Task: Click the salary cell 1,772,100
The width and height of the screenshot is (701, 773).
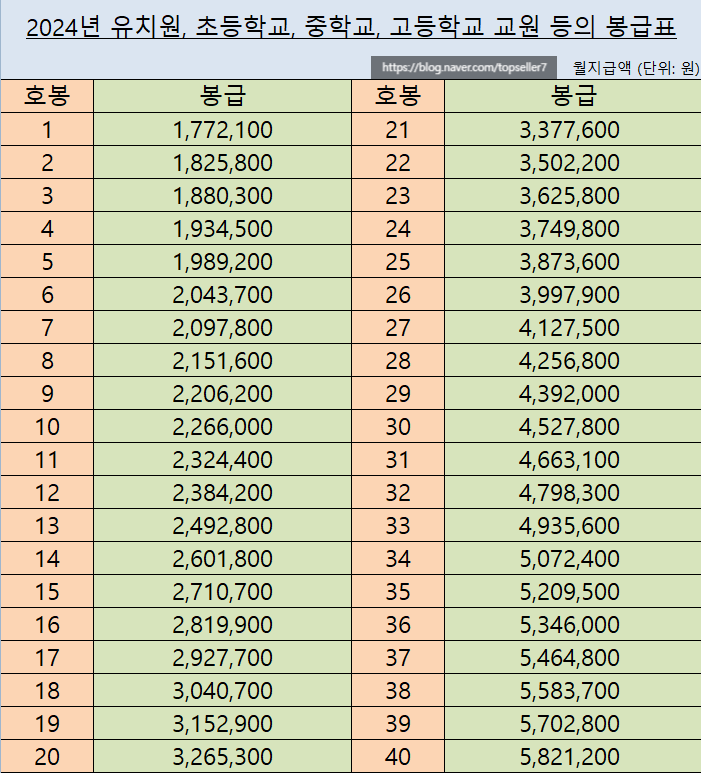Action: pyautogui.click(x=222, y=130)
